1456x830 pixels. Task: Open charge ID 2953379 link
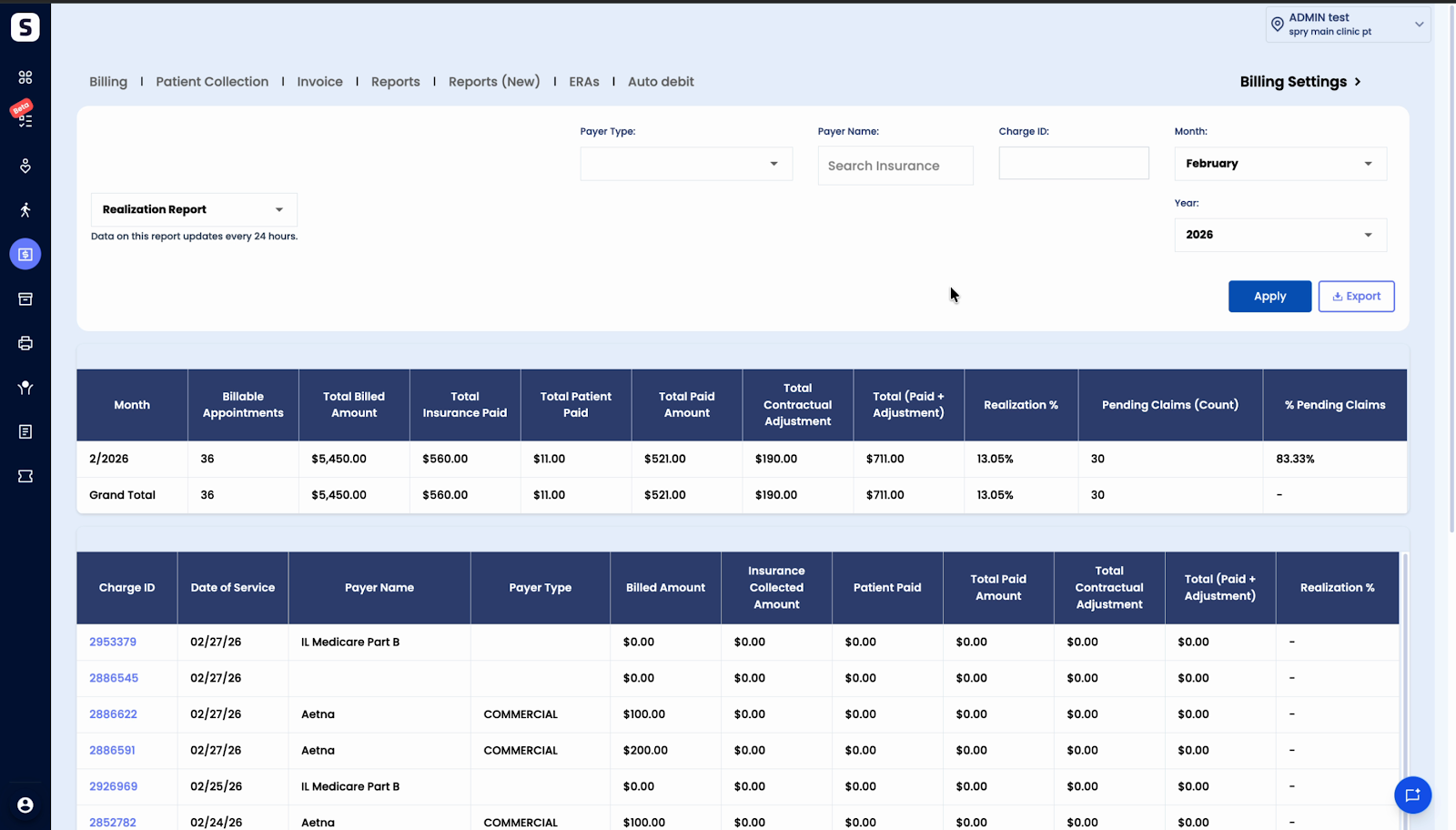(x=113, y=642)
